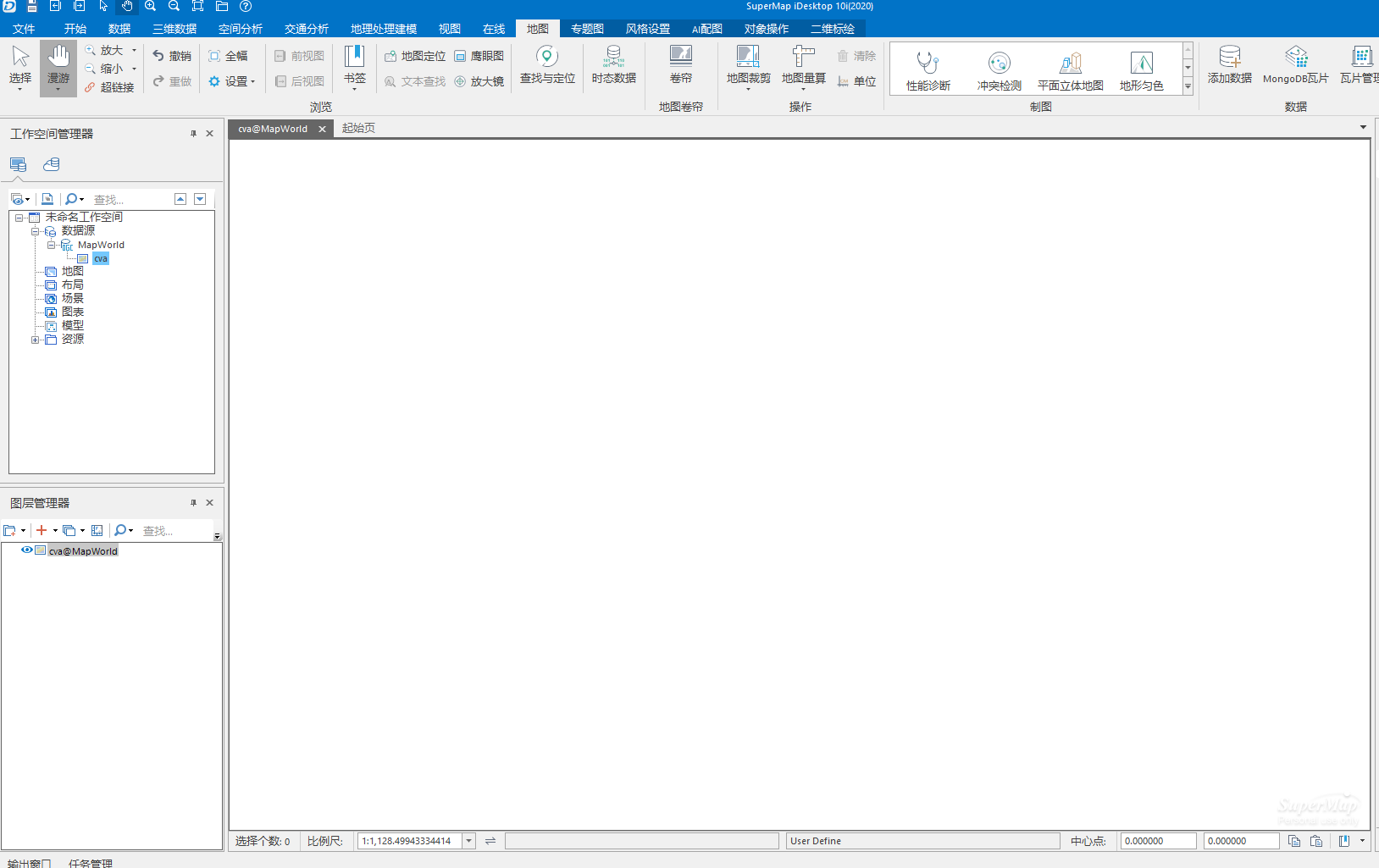Screen dimensions: 1379x868
Task: Switch to the 3D workspace view icon
Action: [x=52, y=164]
